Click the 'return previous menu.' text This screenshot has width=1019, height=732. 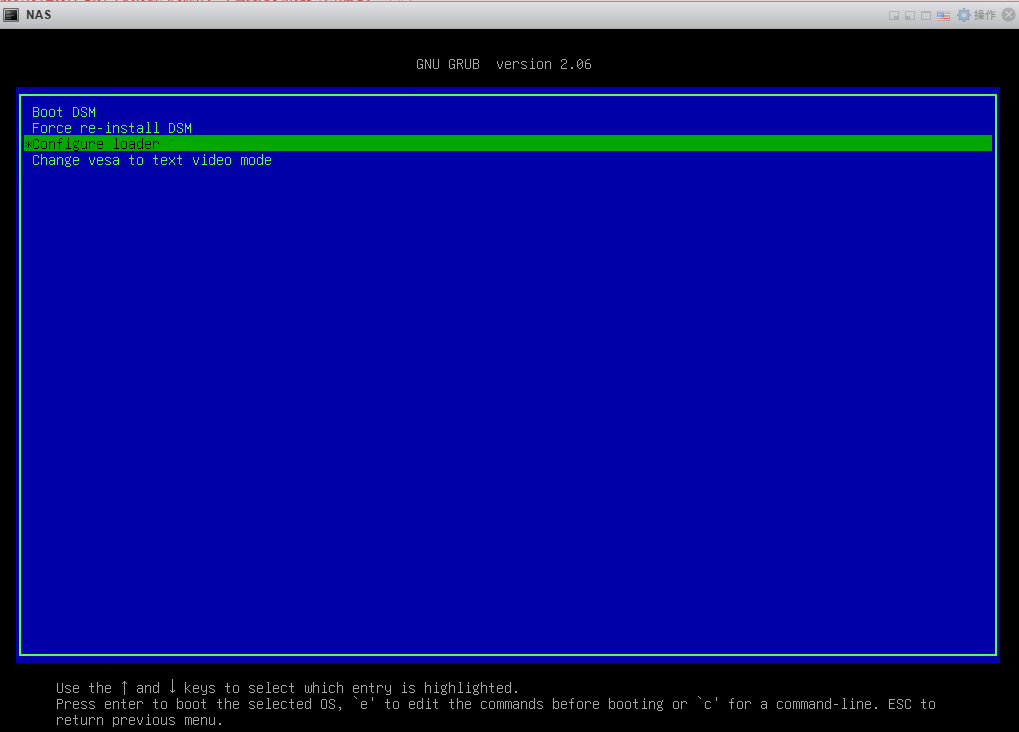click(x=139, y=720)
